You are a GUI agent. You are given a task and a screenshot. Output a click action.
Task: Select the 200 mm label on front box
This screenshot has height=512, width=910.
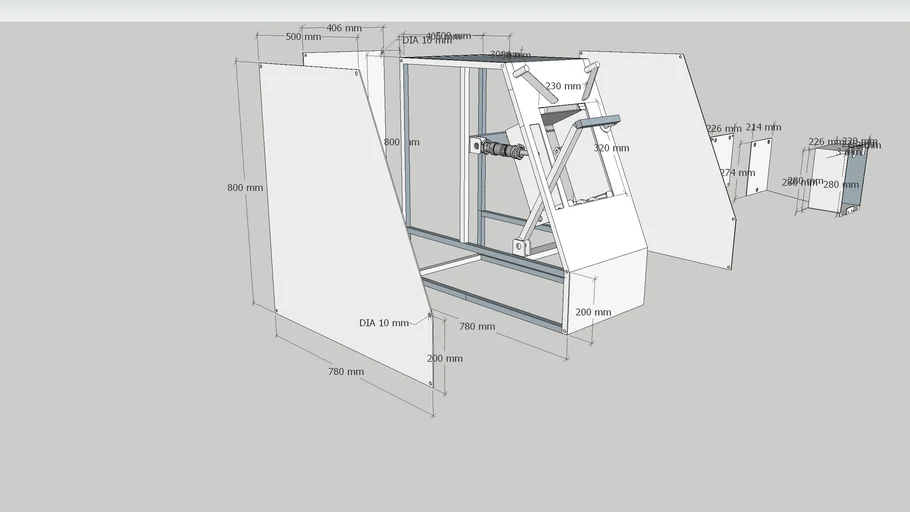tap(593, 312)
